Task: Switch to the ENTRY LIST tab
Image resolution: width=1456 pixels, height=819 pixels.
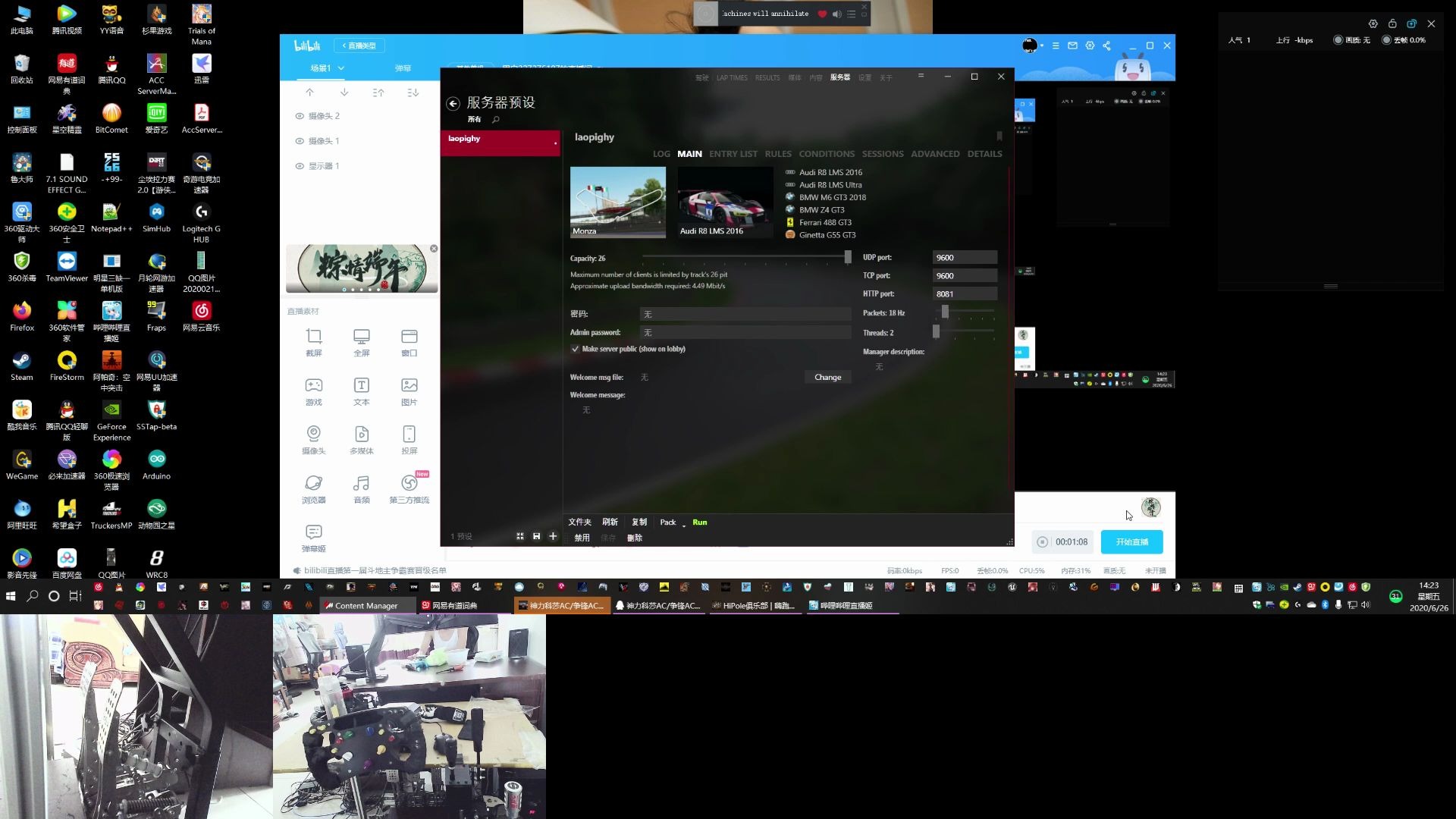Action: coord(733,154)
